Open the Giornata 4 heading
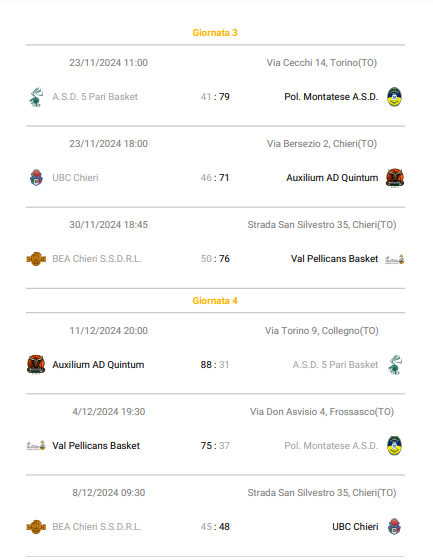This screenshot has width=433, height=560. 215,301
